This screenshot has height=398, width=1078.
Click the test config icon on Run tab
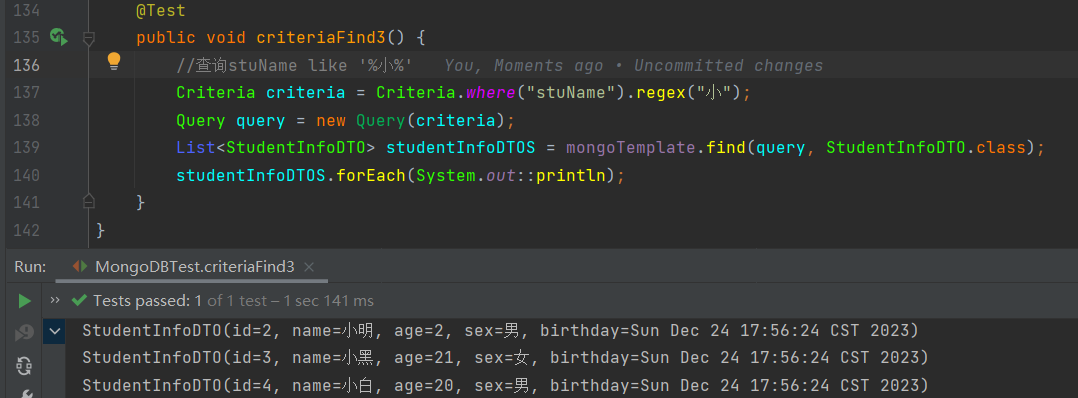80,267
